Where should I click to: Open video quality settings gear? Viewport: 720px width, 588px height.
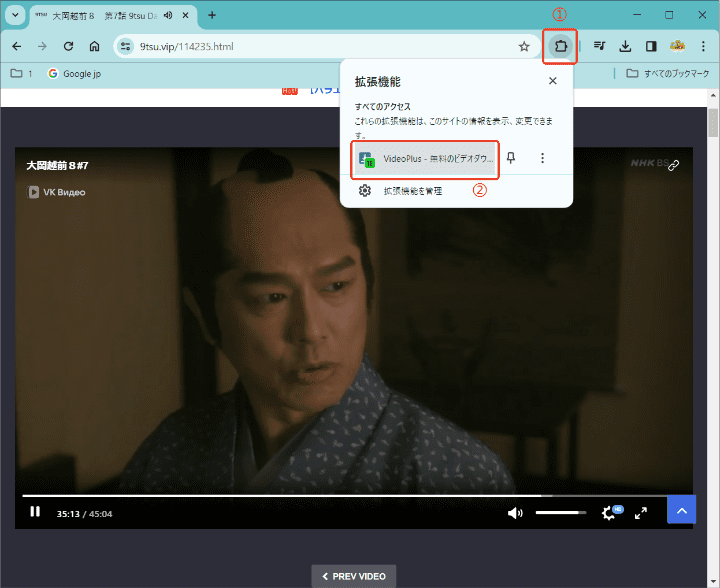coord(611,512)
